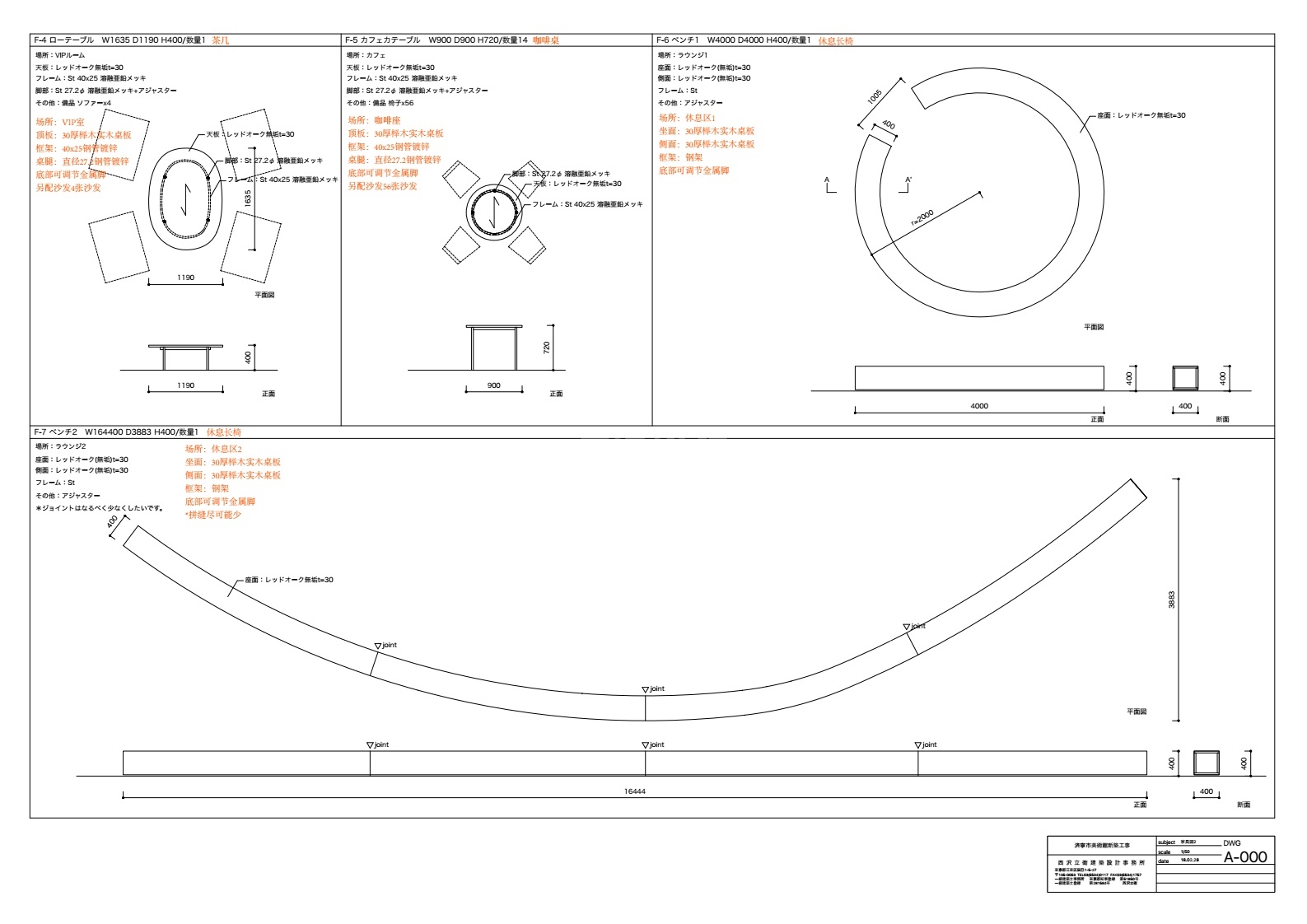Select the orange '茶几' label
Viewport: 1307px width, 924px height.
(x=221, y=40)
